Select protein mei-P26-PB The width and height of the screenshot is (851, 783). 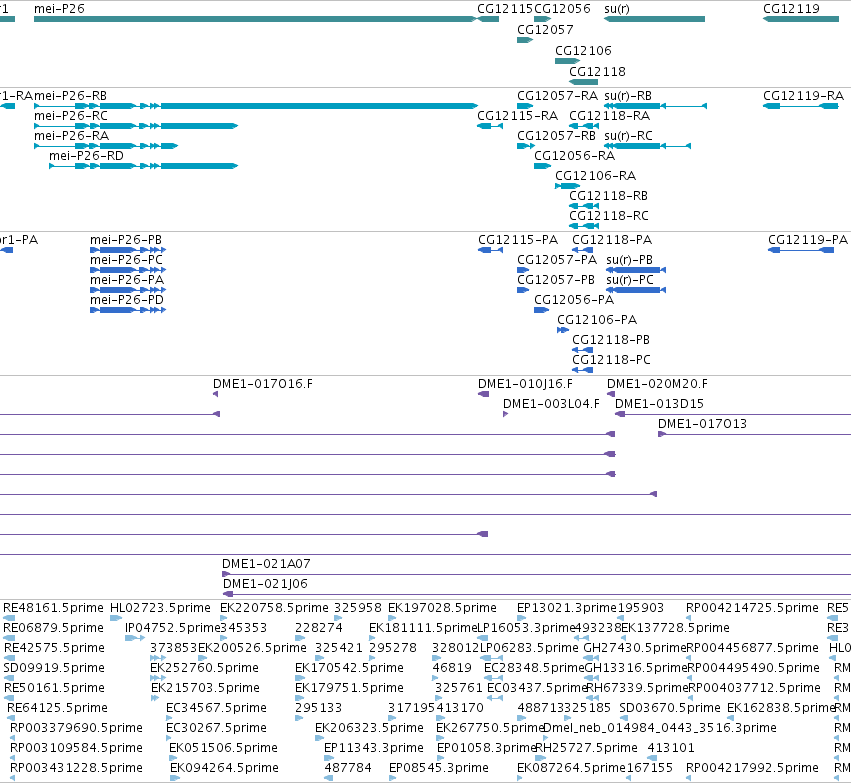(128, 250)
